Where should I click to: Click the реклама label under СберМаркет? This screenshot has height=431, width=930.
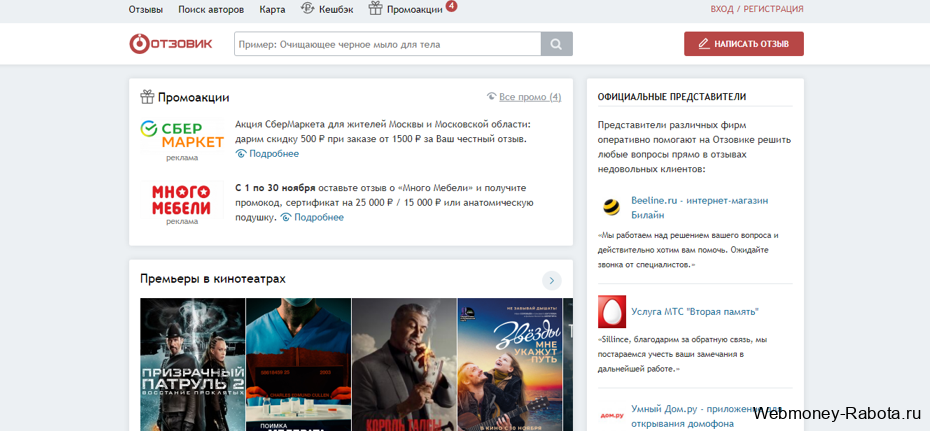click(182, 158)
